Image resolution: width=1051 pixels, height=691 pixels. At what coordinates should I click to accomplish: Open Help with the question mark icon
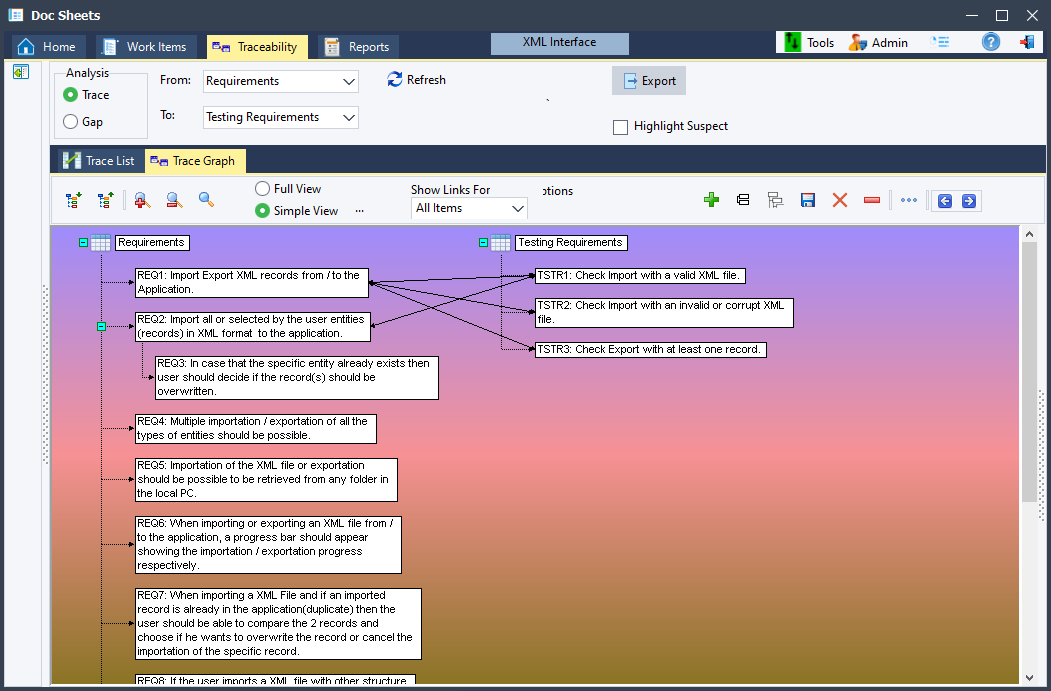pyautogui.click(x=990, y=41)
